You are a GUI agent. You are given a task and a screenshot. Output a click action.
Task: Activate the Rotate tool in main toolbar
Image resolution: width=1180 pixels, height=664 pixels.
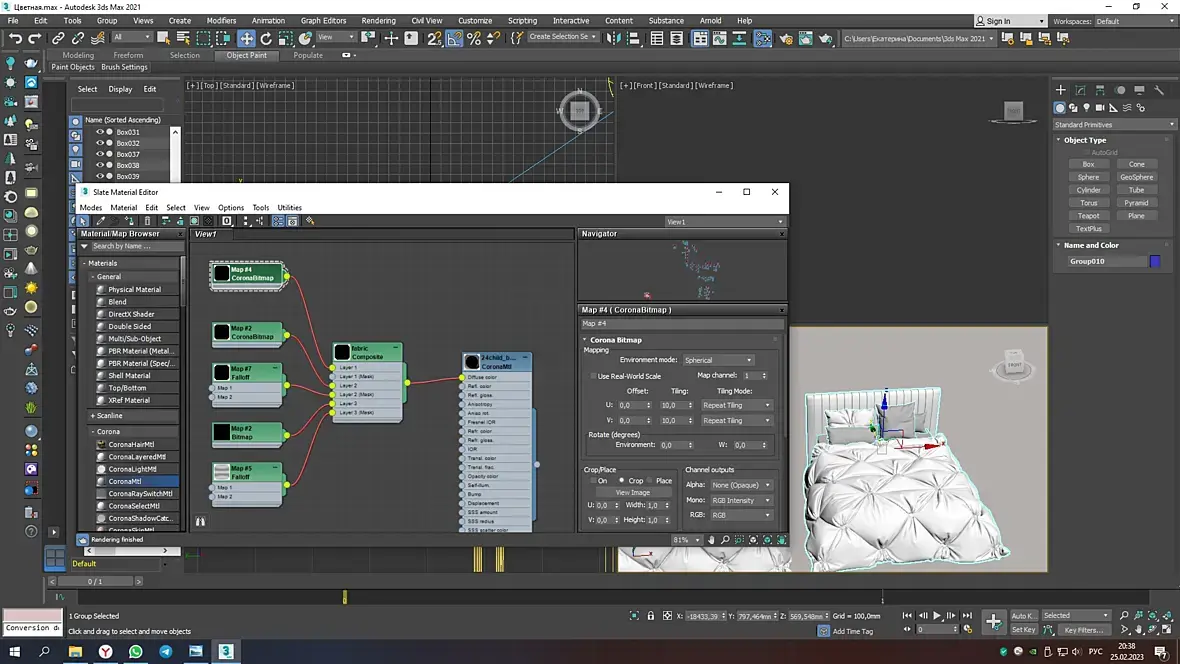coord(267,38)
